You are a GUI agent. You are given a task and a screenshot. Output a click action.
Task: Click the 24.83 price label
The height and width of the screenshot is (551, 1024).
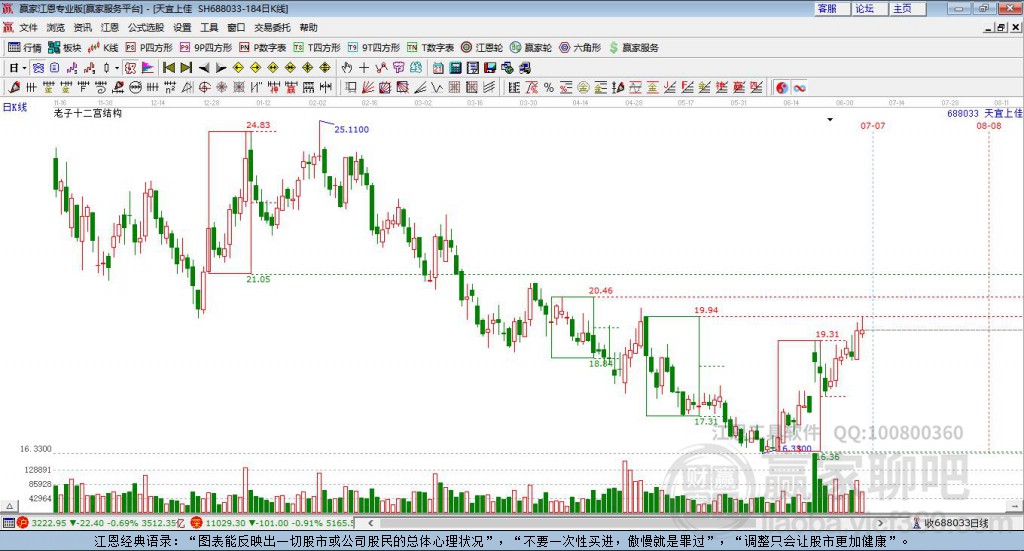pos(258,125)
